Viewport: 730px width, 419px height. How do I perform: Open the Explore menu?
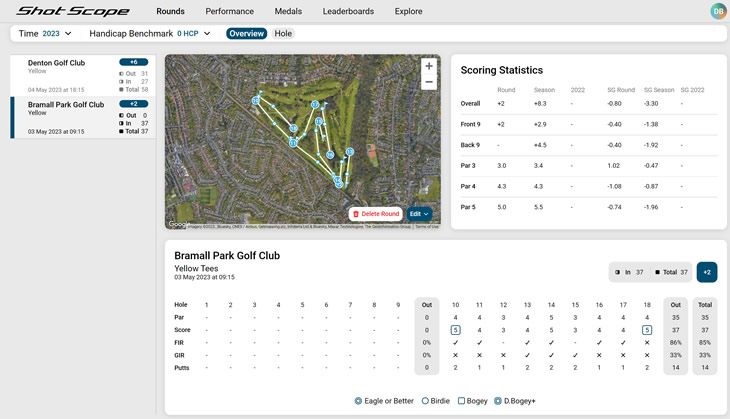click(408, 11)
